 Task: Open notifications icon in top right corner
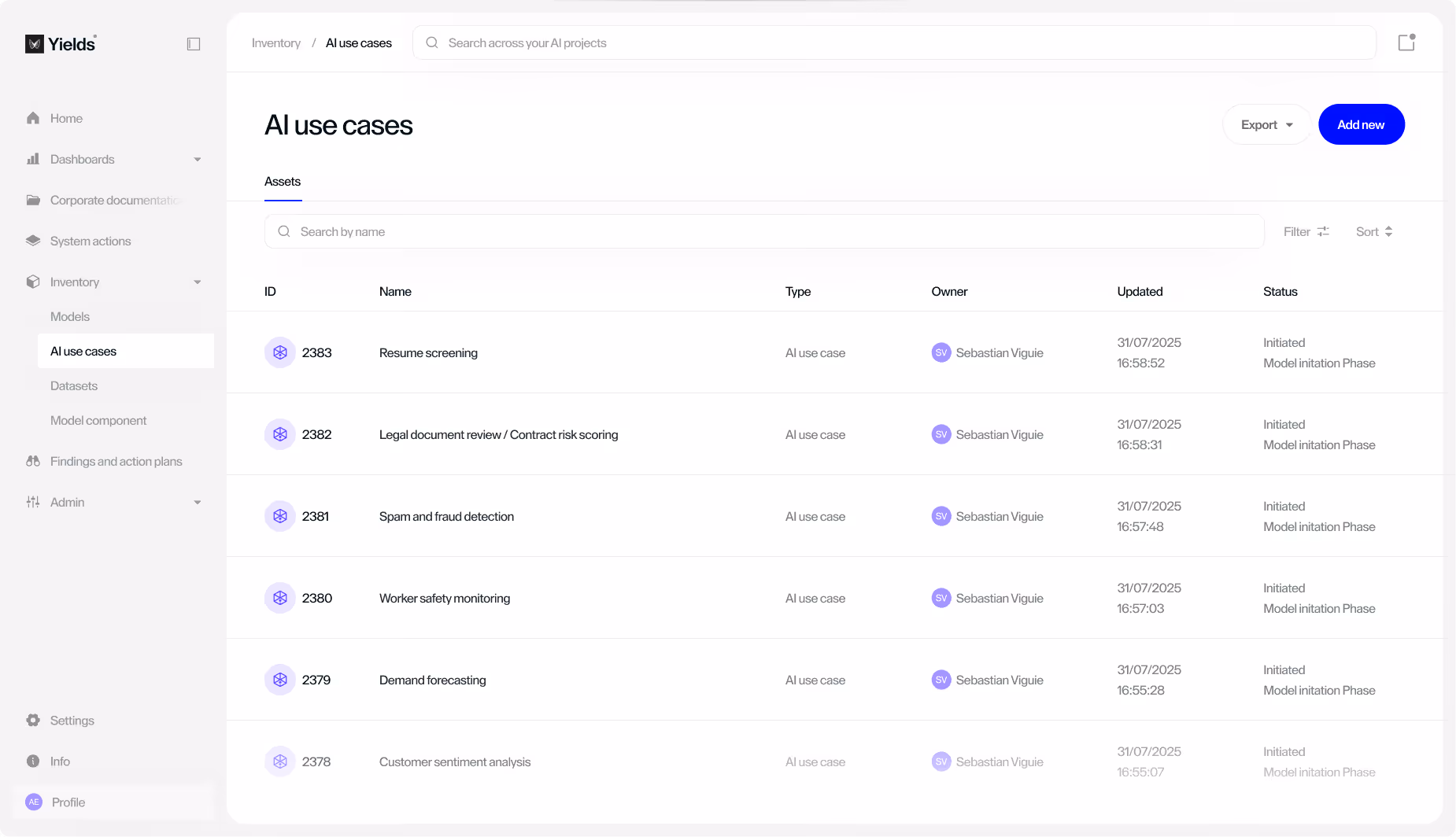[x=1406, y=42]
